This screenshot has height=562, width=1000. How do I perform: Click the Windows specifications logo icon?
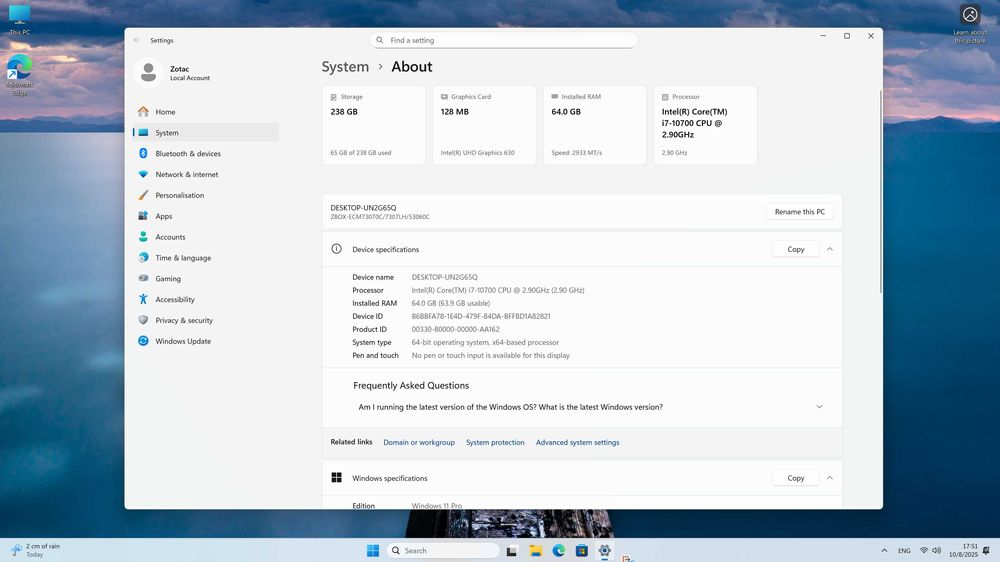(x=337, y=478)
